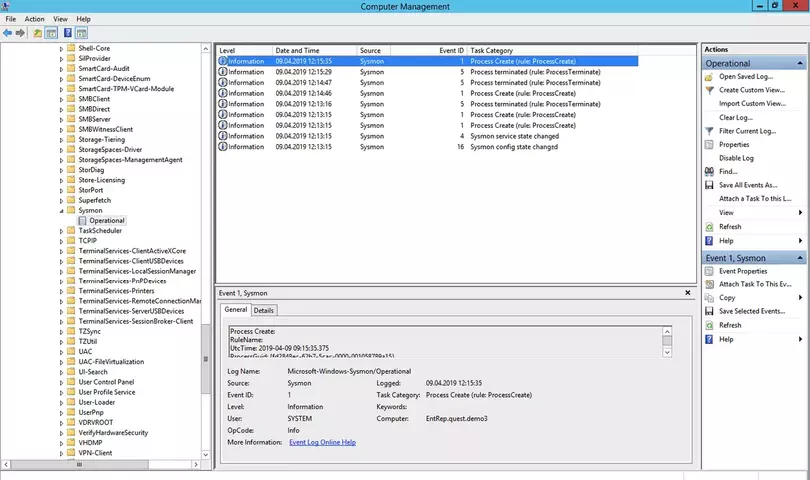Sort by the Date and Time column header
Viewport: 810px width, 480px height.
[314, 51]
